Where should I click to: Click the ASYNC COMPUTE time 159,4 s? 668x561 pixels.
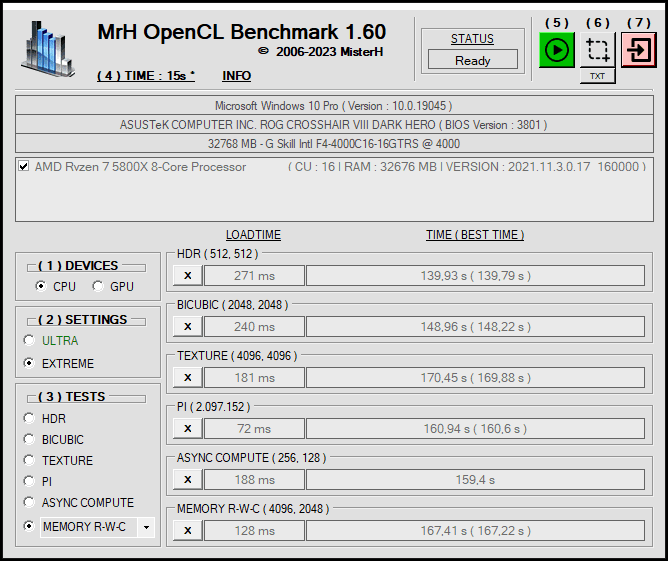click(475, 480)
